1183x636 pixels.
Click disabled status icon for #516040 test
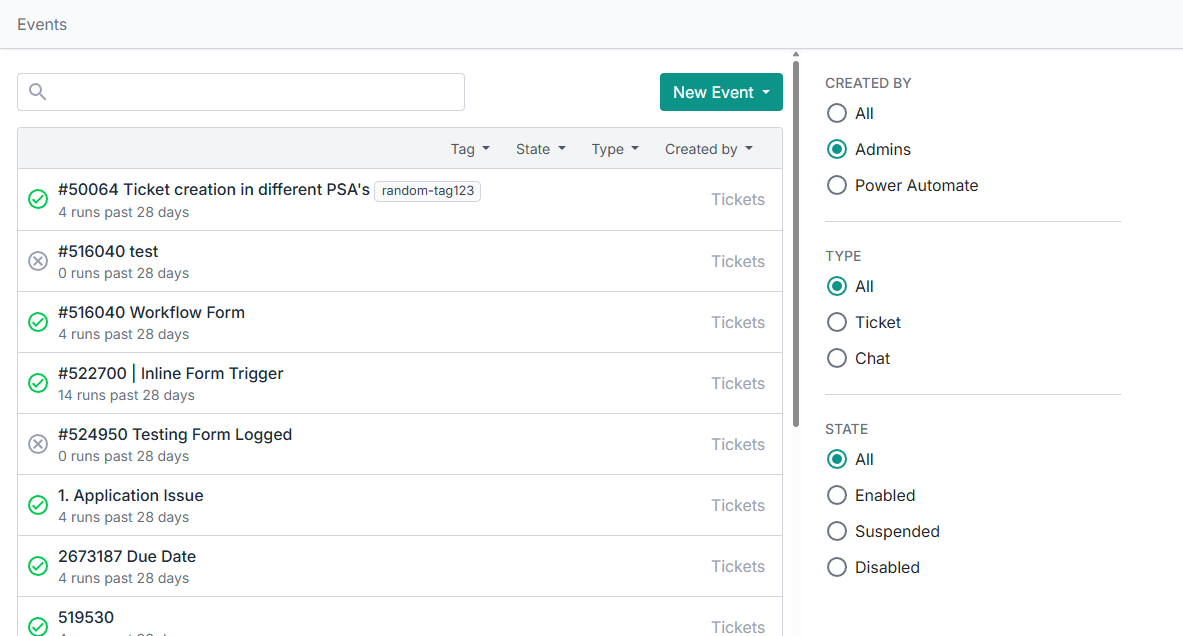(38, 261)
